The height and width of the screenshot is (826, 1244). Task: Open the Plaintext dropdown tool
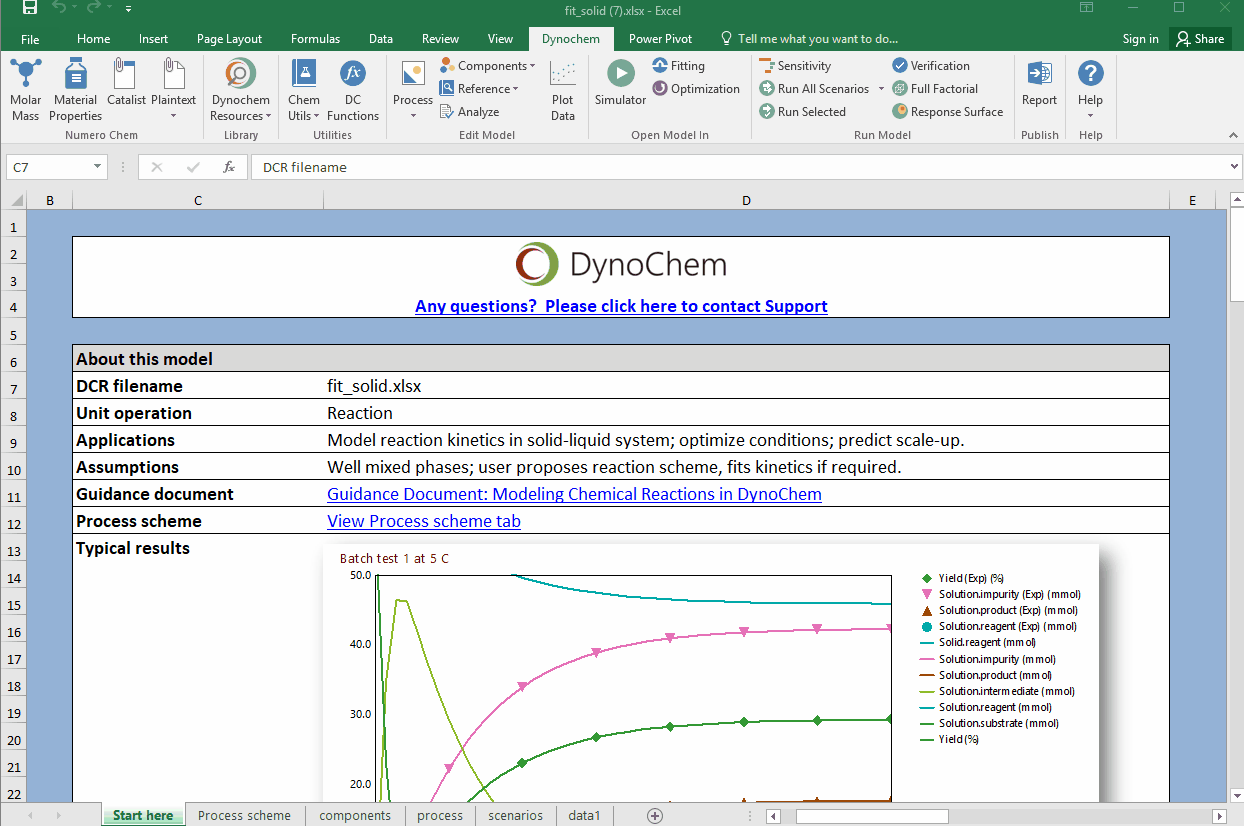(x=174, y=90)
